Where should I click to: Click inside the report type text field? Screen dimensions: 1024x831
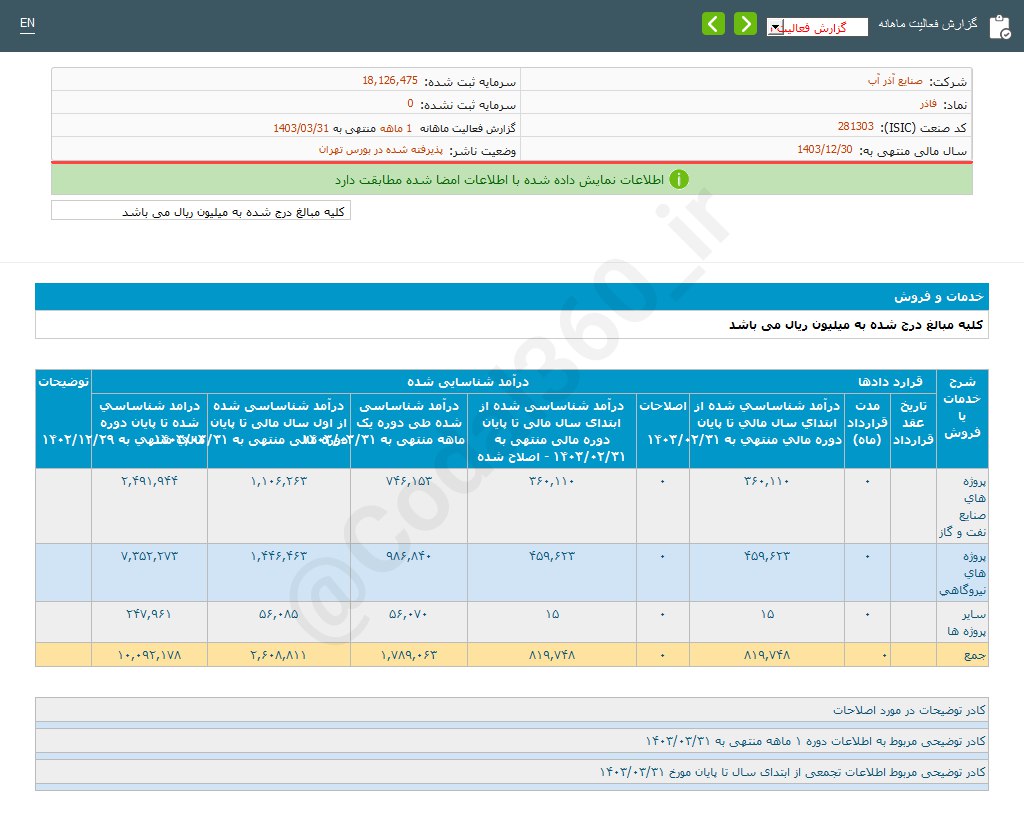point(820,27)
